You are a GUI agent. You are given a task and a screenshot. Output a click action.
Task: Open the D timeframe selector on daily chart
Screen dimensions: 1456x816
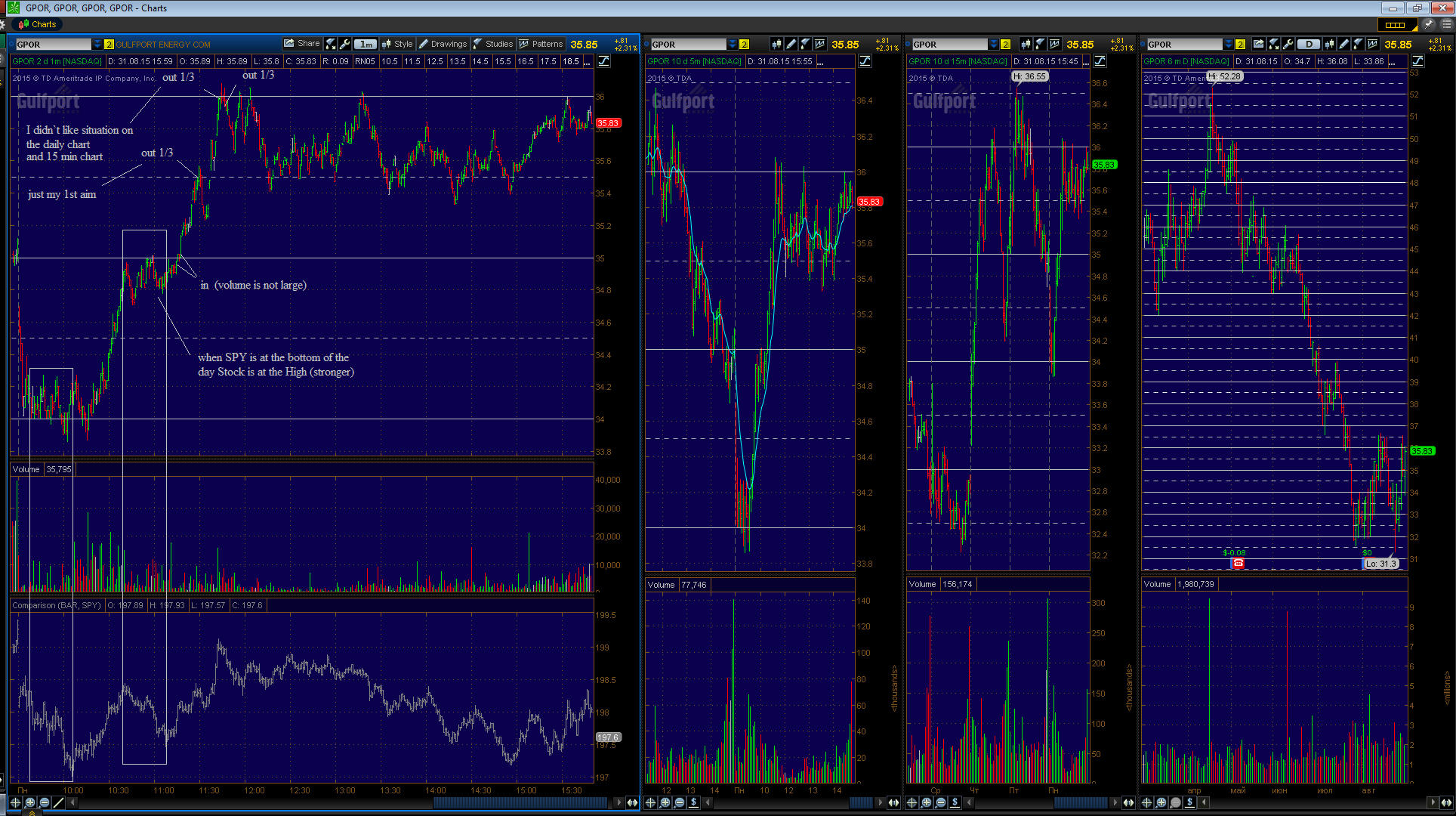1309,44
